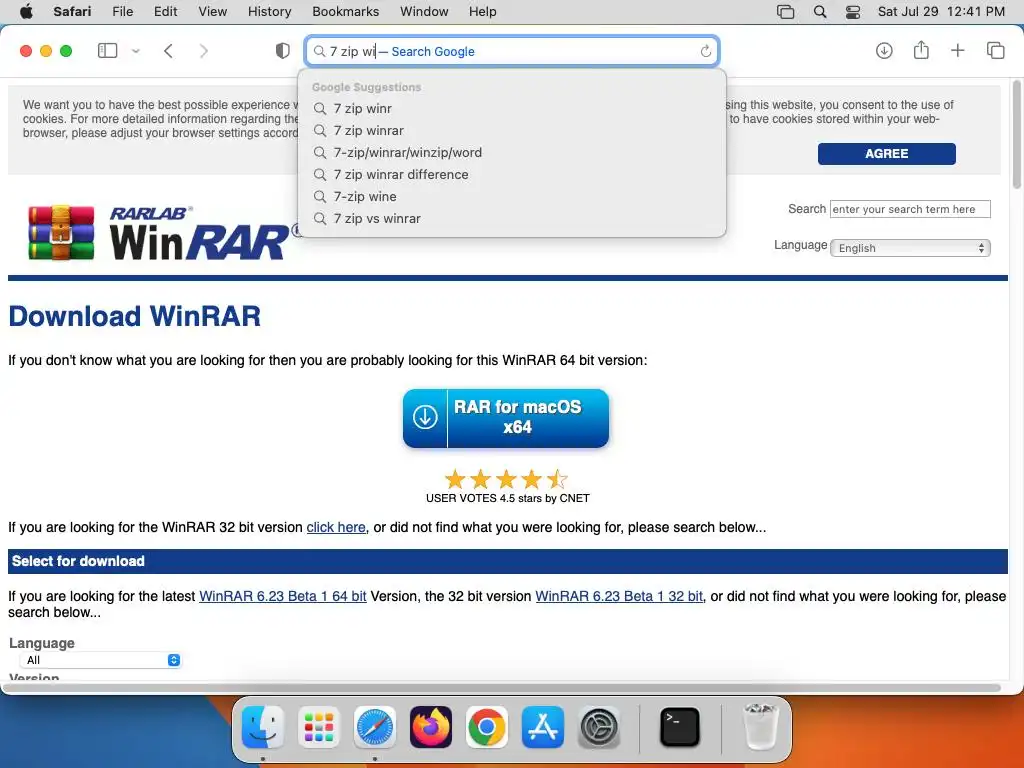Go forward to the next page
The image size is (1024, 768).
point(204,51)
